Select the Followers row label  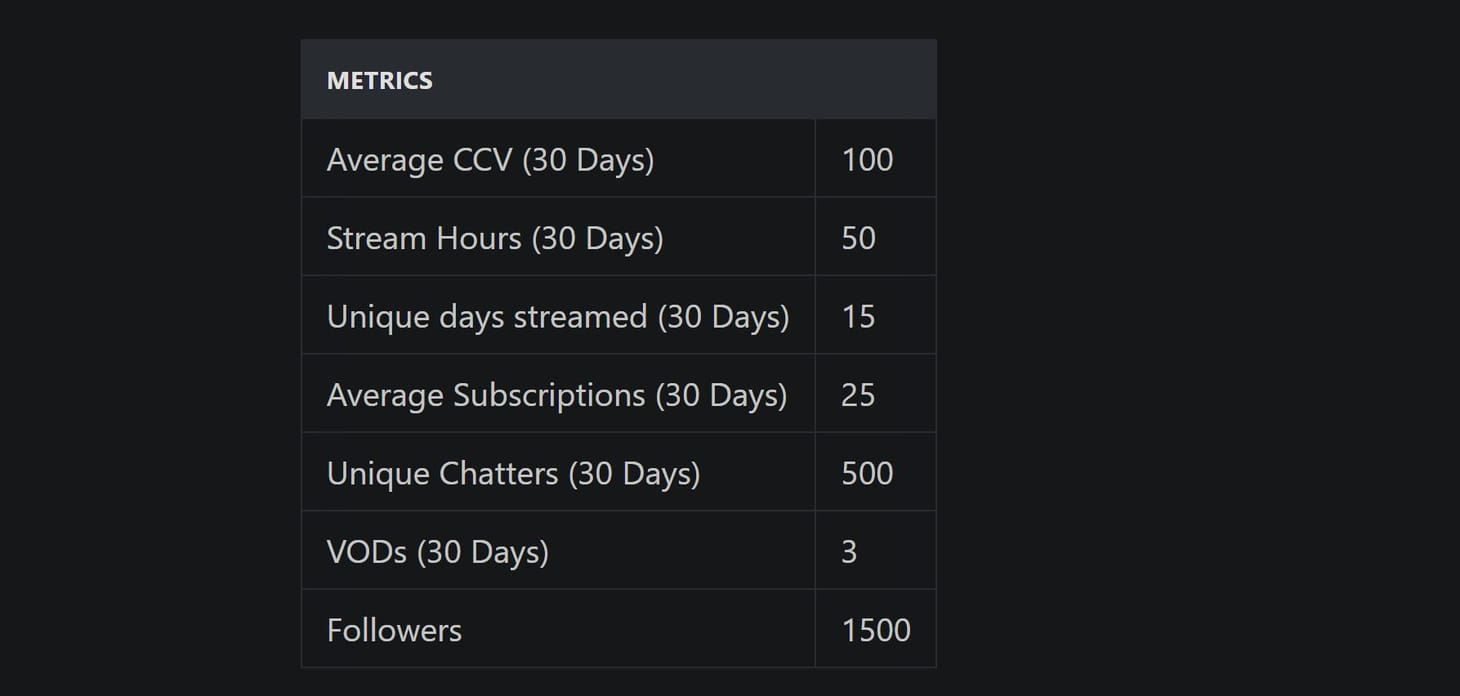click(394, 631)
